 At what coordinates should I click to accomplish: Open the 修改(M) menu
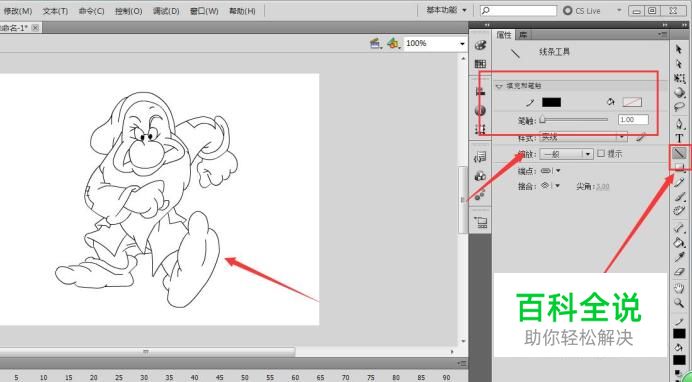point(17,11)
